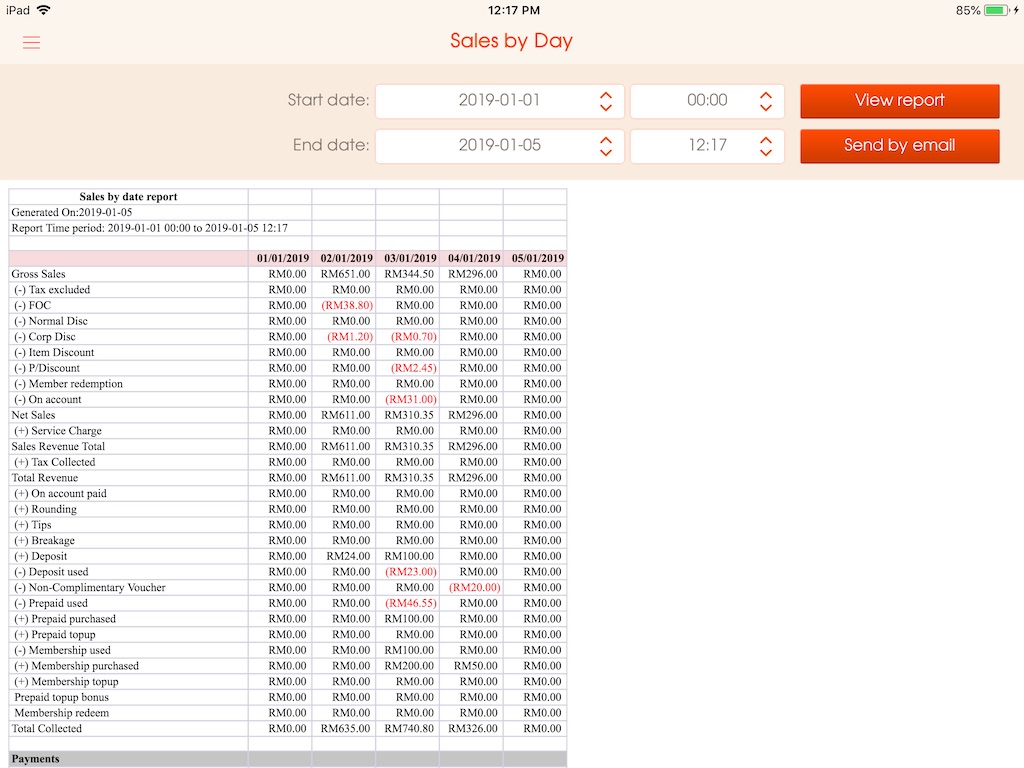The height and width of the screenshot is (768, 1024).
Task: Click the Net Sales row label
Action: coord(33,415)
